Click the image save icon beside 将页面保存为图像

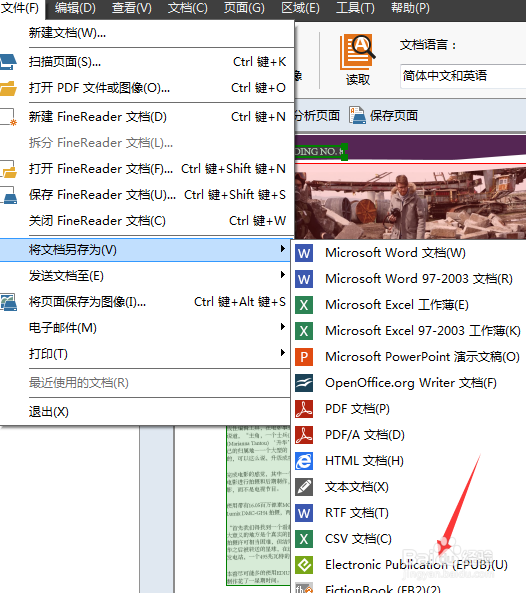coord(8,302)
